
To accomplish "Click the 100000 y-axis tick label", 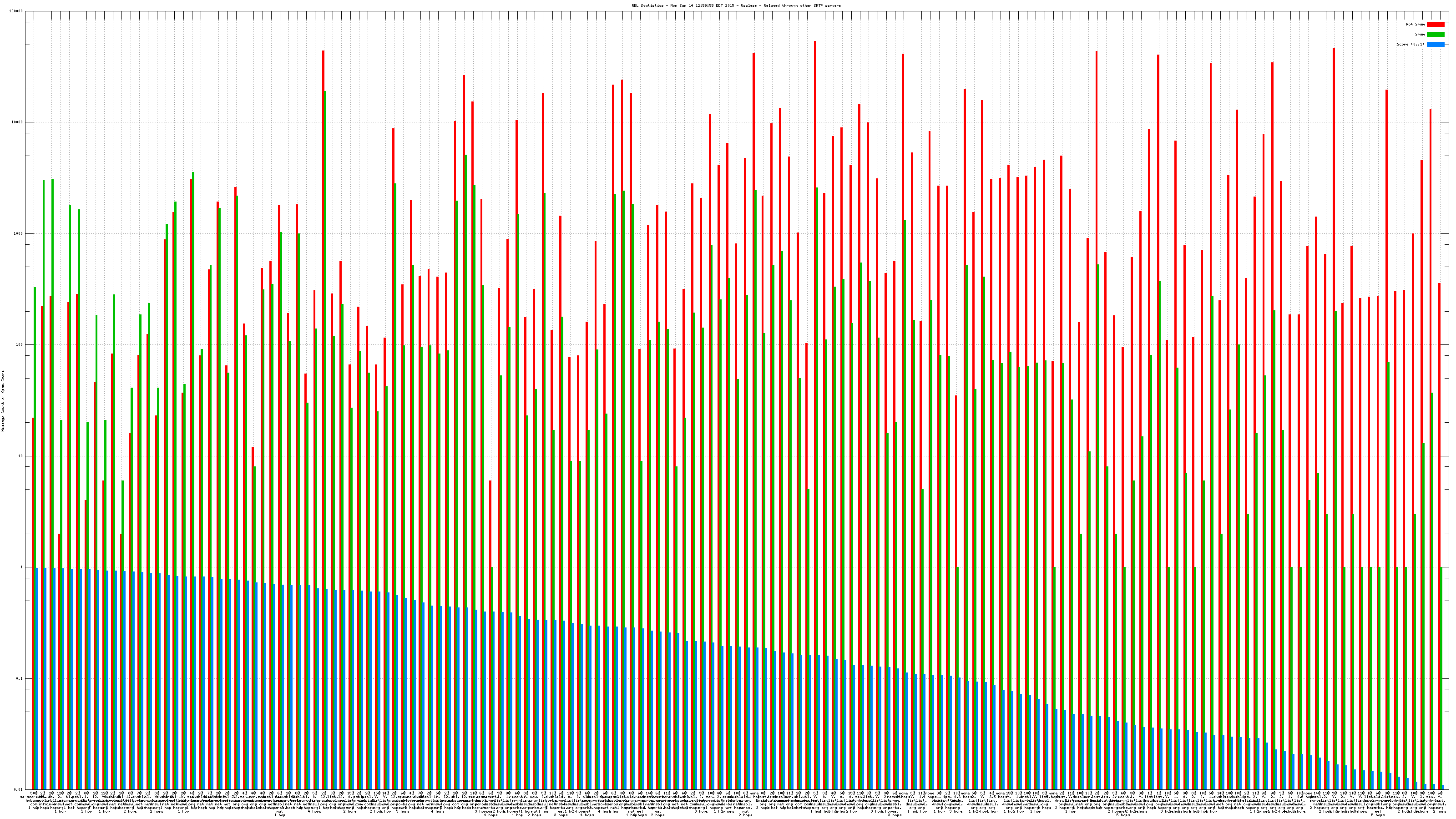I will tap(16, 11).
